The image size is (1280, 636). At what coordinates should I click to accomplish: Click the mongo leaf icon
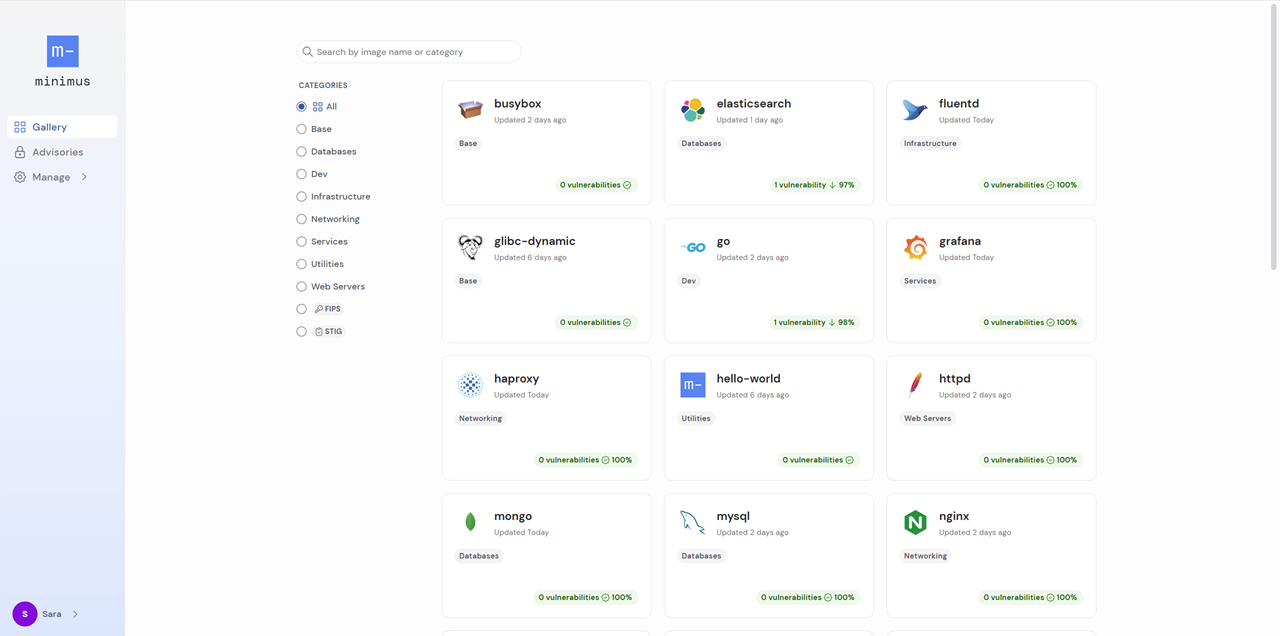click(470, 522)
